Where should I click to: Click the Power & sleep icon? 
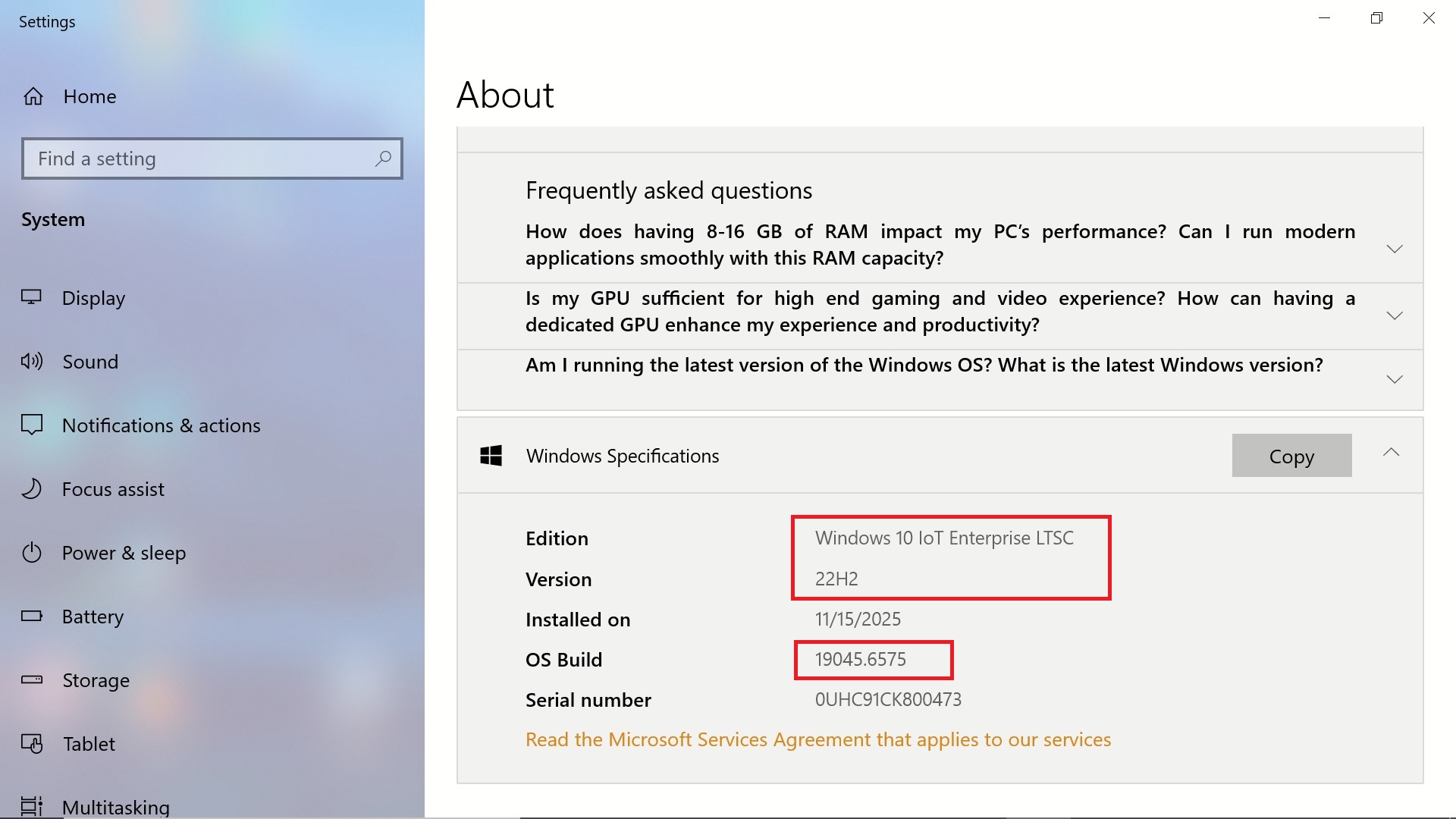[x=31, y=552]
